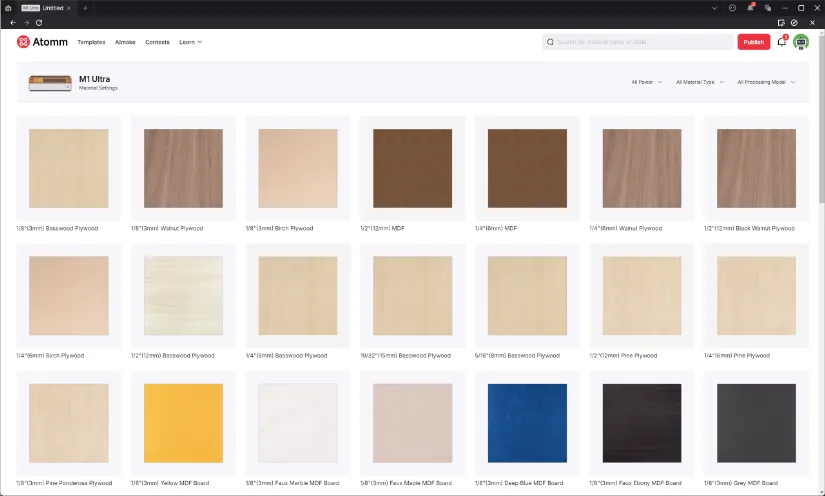The height and width of the screenshot is (496, 825).
Task: Select the Yellow MDF Board swatch
Action: click(184, 423)
